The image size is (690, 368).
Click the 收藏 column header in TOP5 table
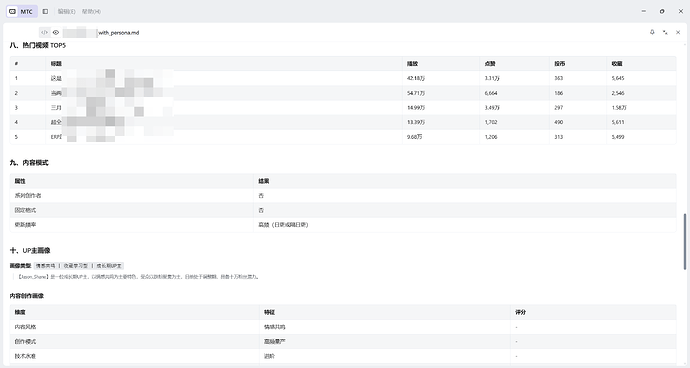click(617, 64)
